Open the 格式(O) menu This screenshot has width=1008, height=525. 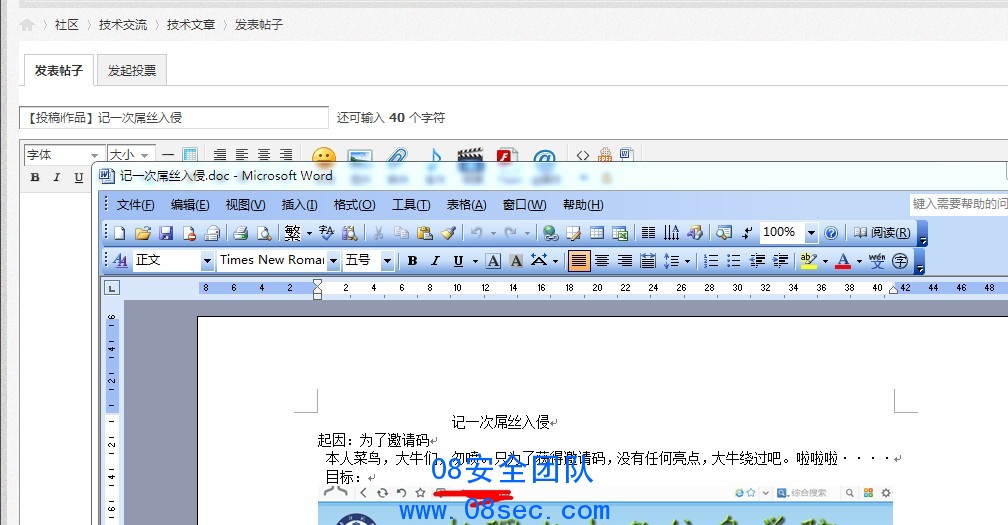[x=354, y=205]
